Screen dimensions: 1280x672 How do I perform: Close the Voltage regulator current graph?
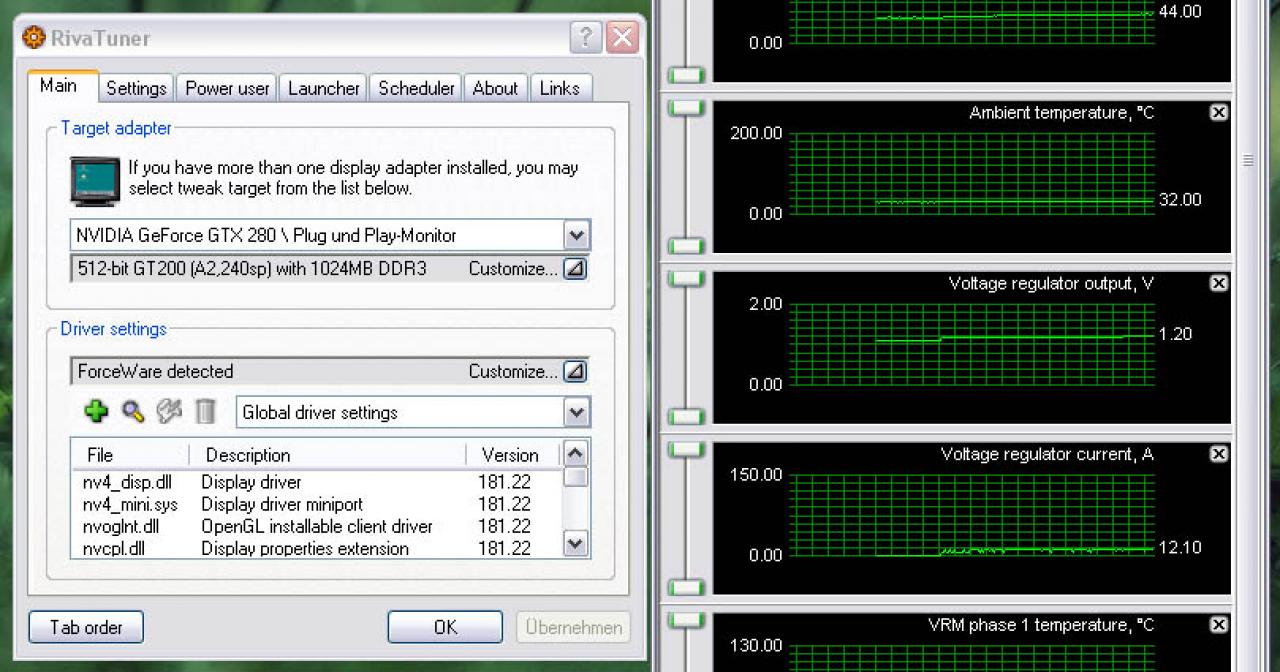coord(1218,454)
